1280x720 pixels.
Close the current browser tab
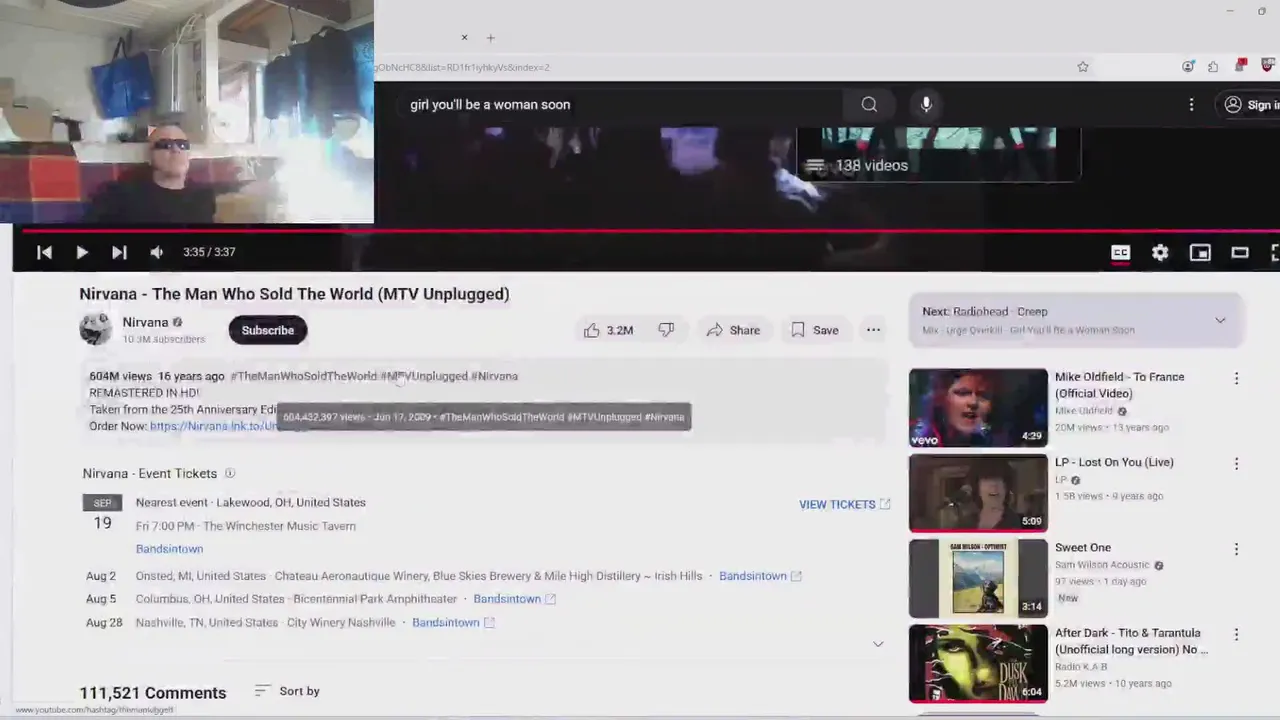click(464, 38)
